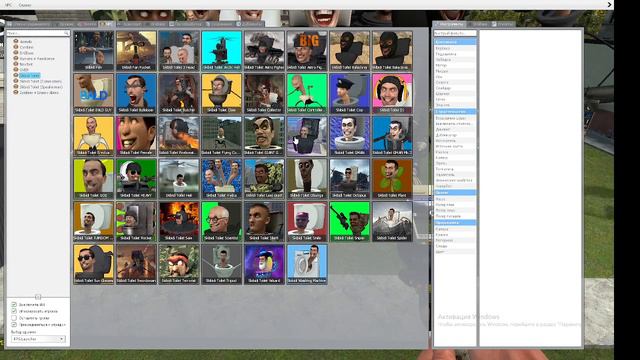Choose the Skibidi Toilet Terrorist icon
Screen dimensions: 640x360
(179, 264)
